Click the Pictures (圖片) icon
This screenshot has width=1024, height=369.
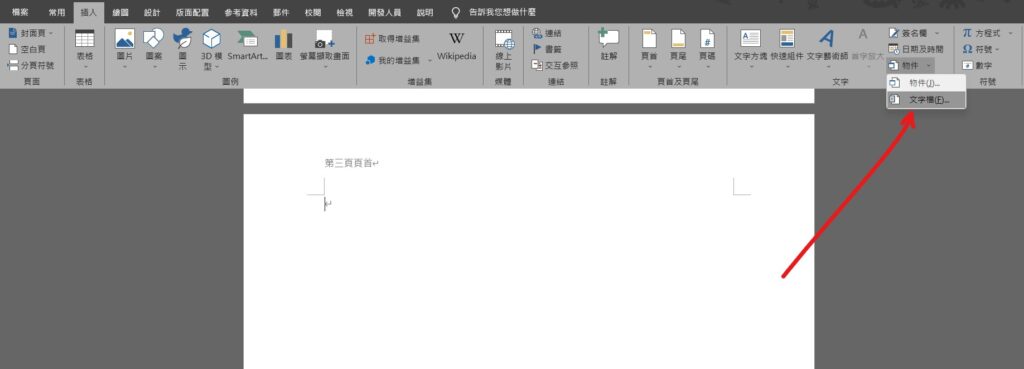pyautogui.click(x=125, y=49)
